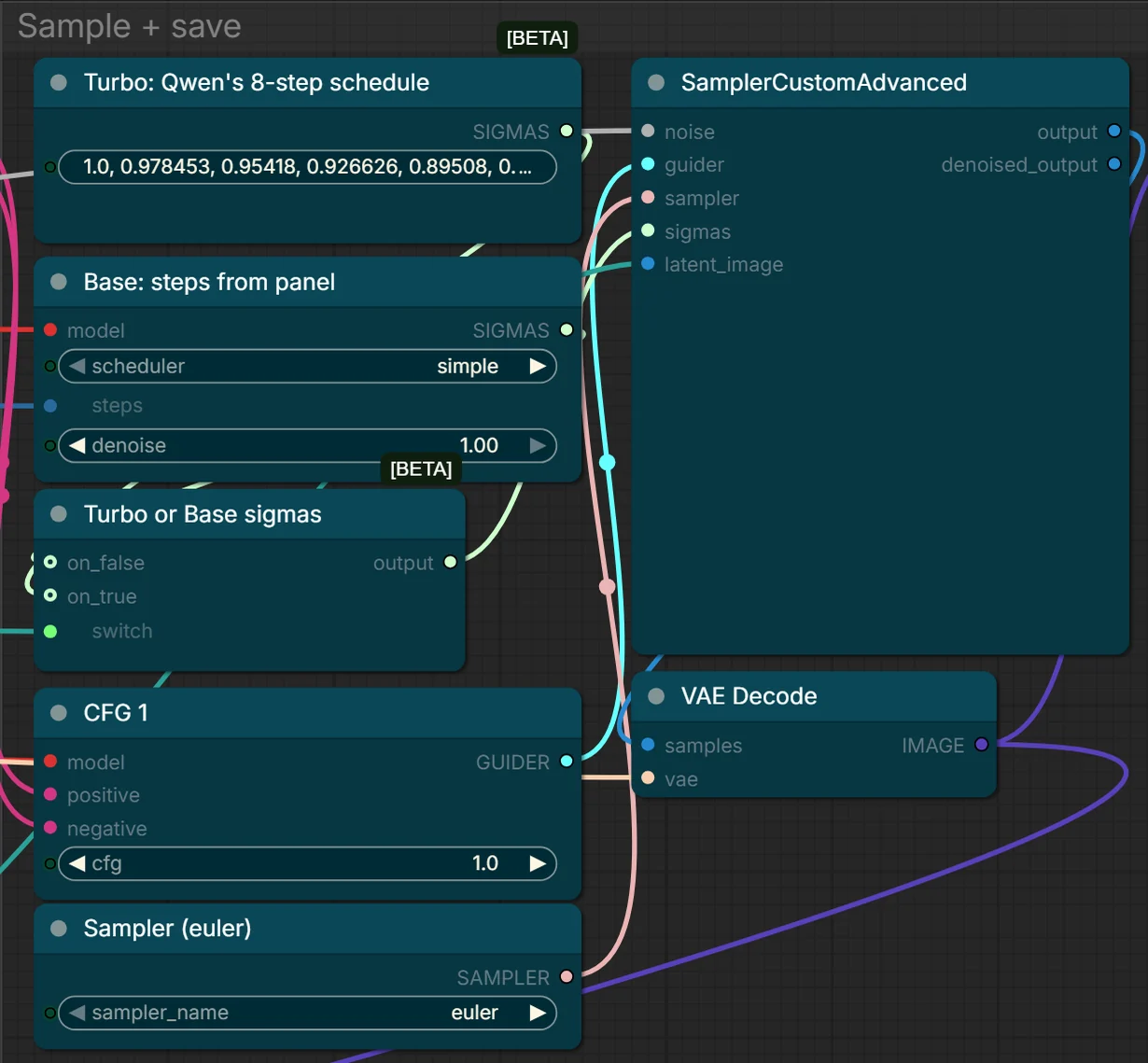This screenshot has width=1148, height=1063.
Task: Select previous scheduler option with left arrow
Action: click(x=77, y=366)
